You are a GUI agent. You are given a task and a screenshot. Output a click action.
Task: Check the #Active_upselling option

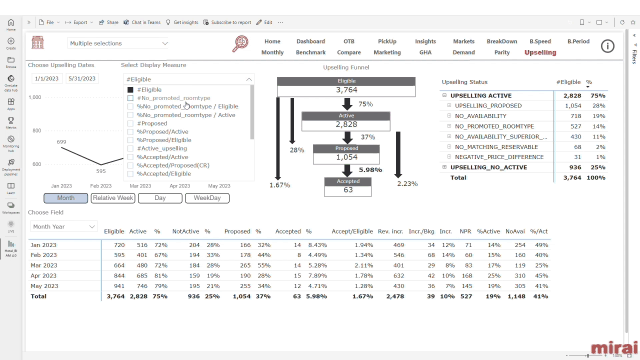(130, 149)
